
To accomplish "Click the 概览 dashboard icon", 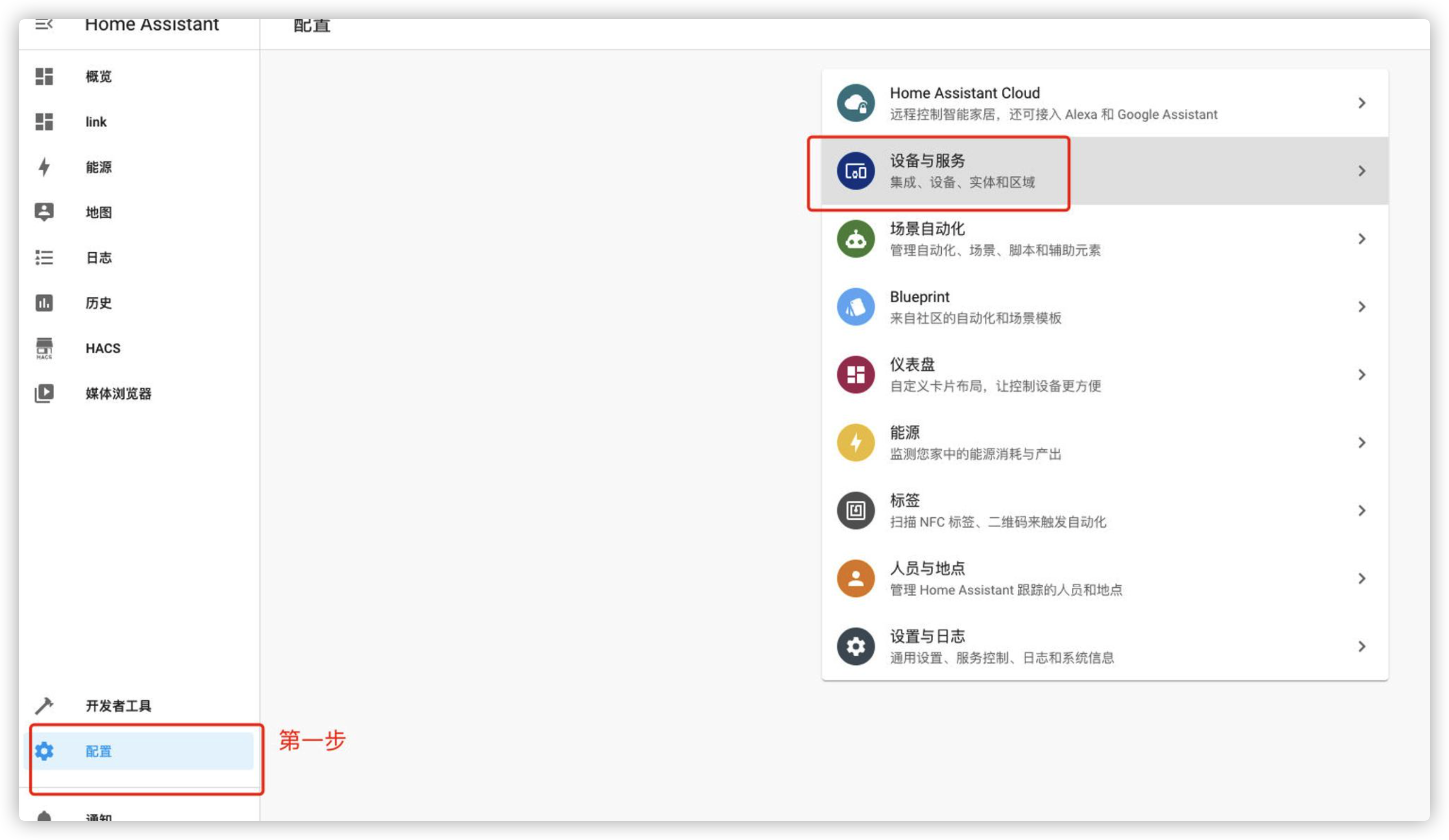I will [x=44, y=76].
